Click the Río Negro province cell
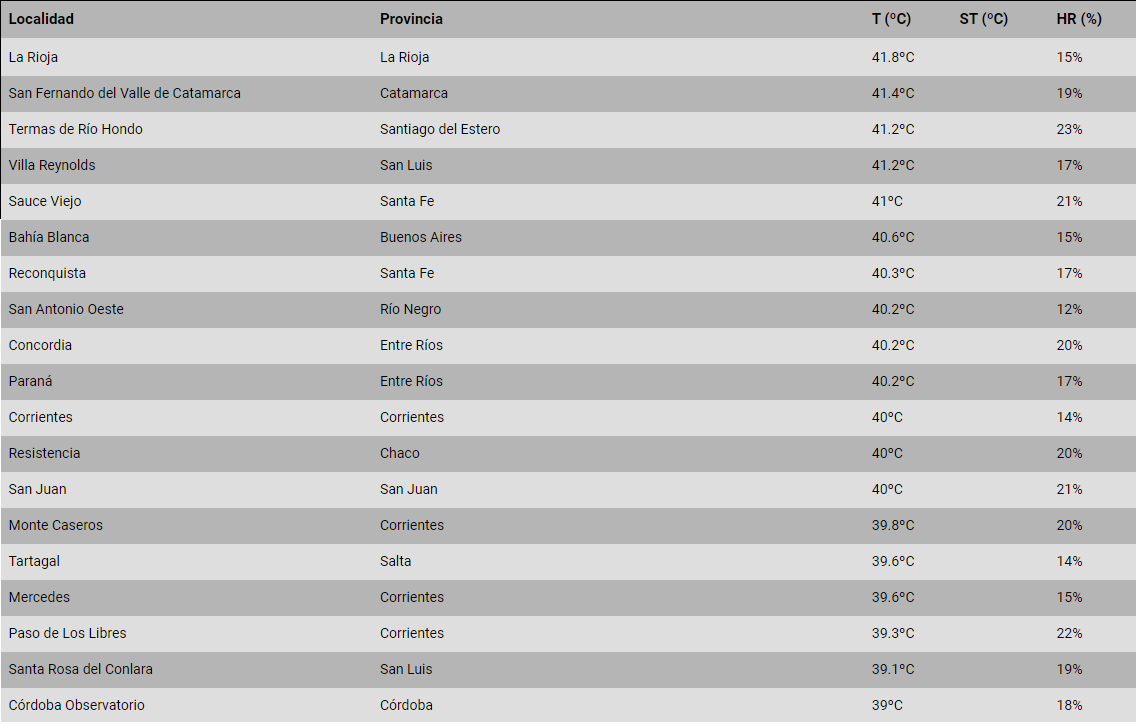The image size is (1136, 724). point(410,309)
